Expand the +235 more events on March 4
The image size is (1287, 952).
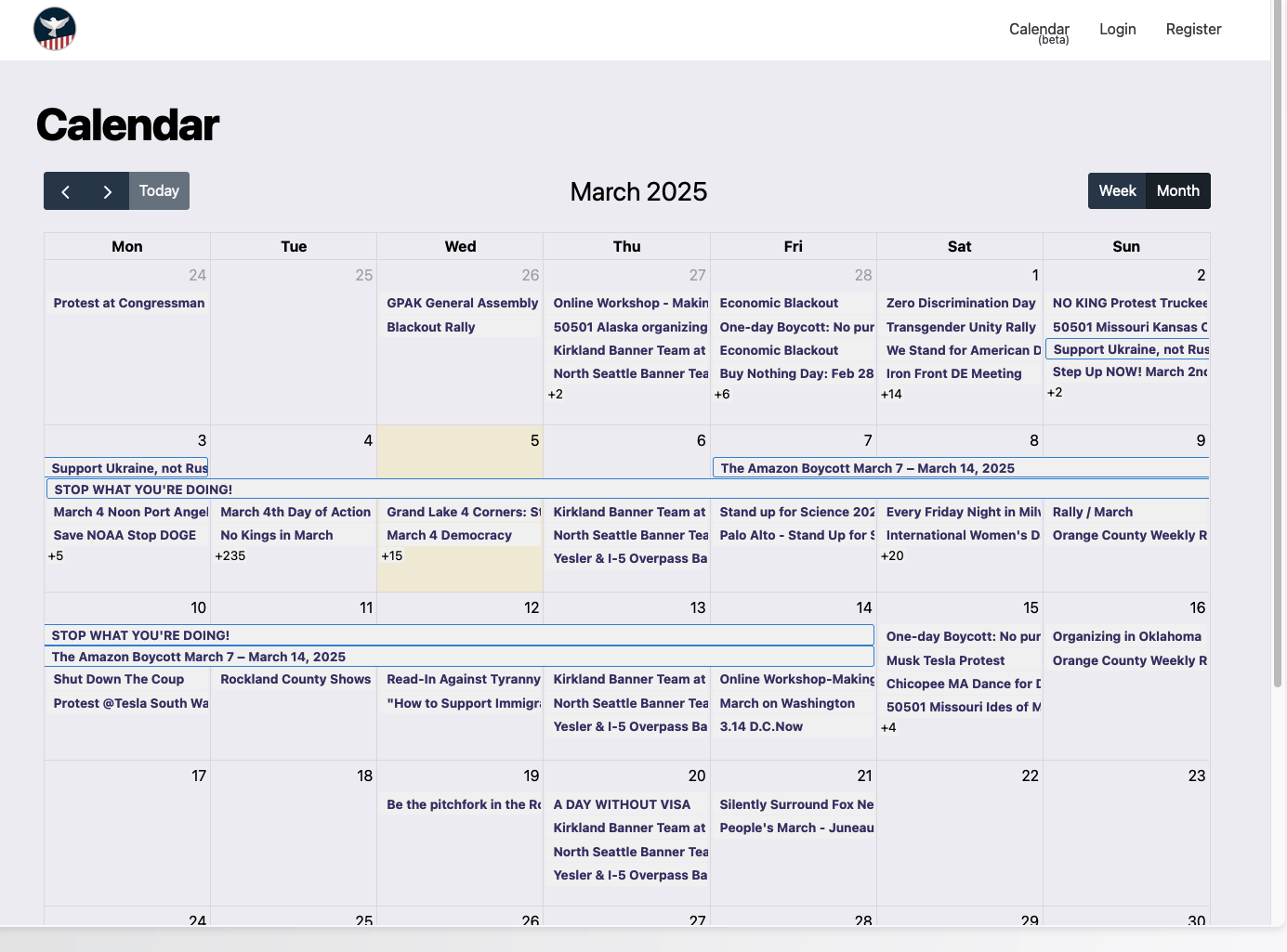pyautogui.click(x=230, y=556)
